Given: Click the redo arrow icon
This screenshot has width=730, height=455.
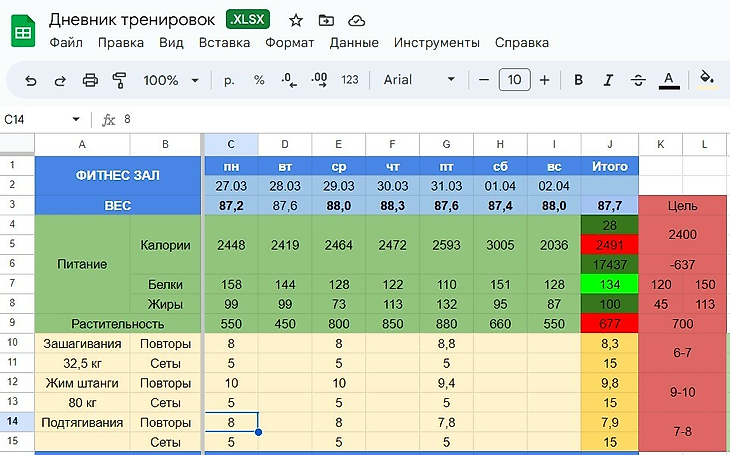Looking at the screenshot, I should tap(60, 80).
